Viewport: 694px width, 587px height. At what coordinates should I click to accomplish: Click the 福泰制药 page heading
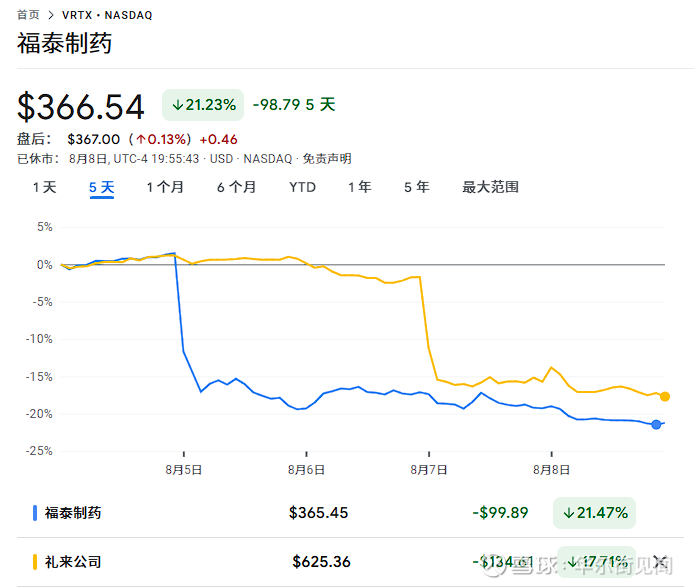coord(65,43)
